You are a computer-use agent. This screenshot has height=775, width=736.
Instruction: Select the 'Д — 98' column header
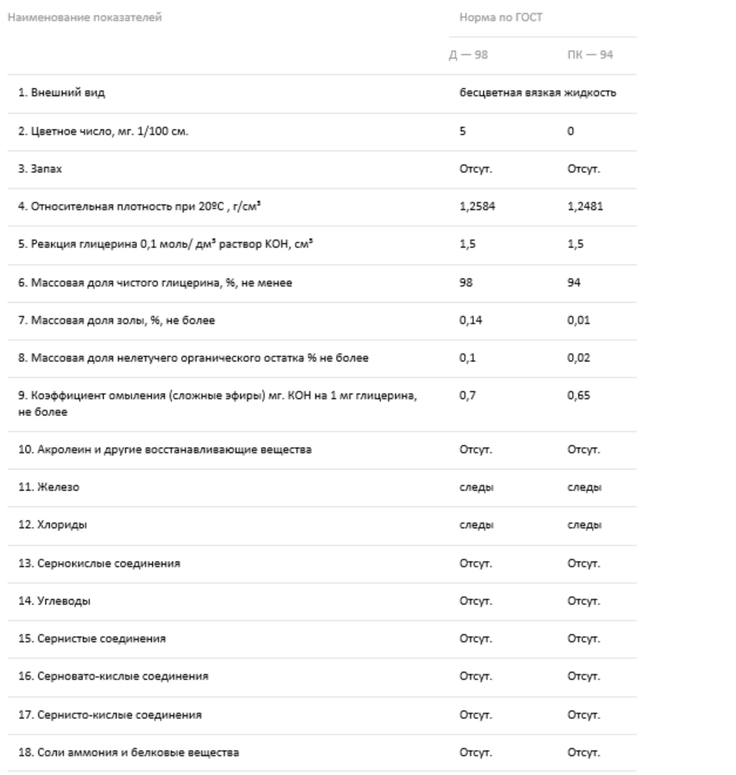[468, 55]
